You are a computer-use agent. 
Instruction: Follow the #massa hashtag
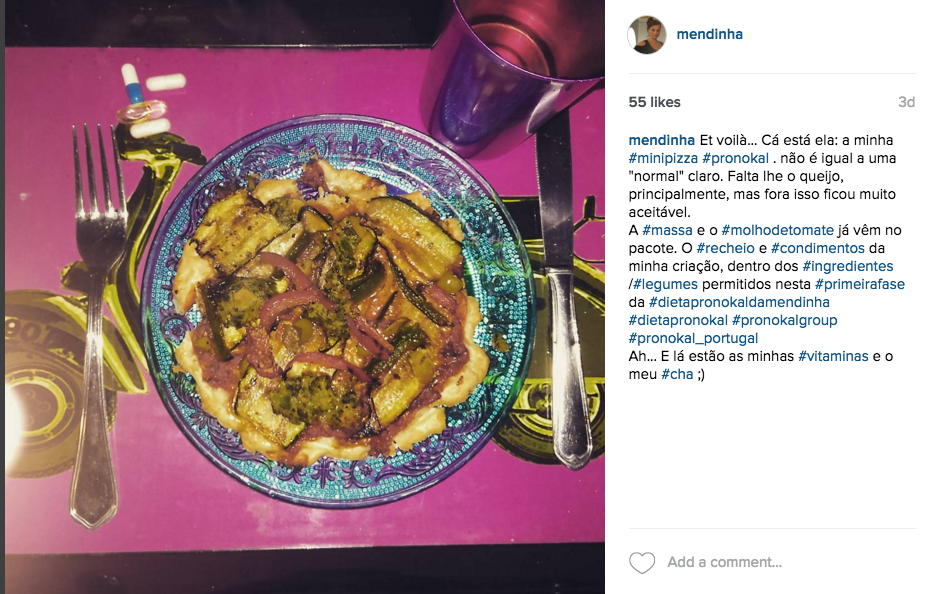click(667, 230)
